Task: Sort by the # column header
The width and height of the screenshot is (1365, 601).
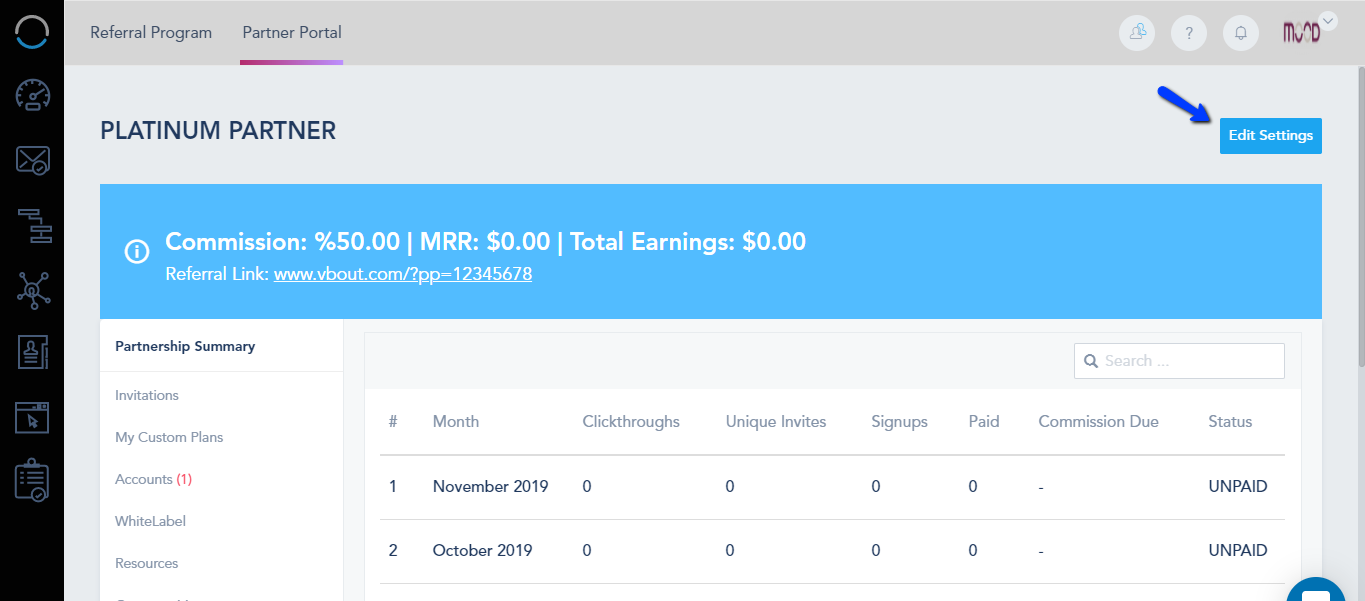Action: (x=393, y=421)
